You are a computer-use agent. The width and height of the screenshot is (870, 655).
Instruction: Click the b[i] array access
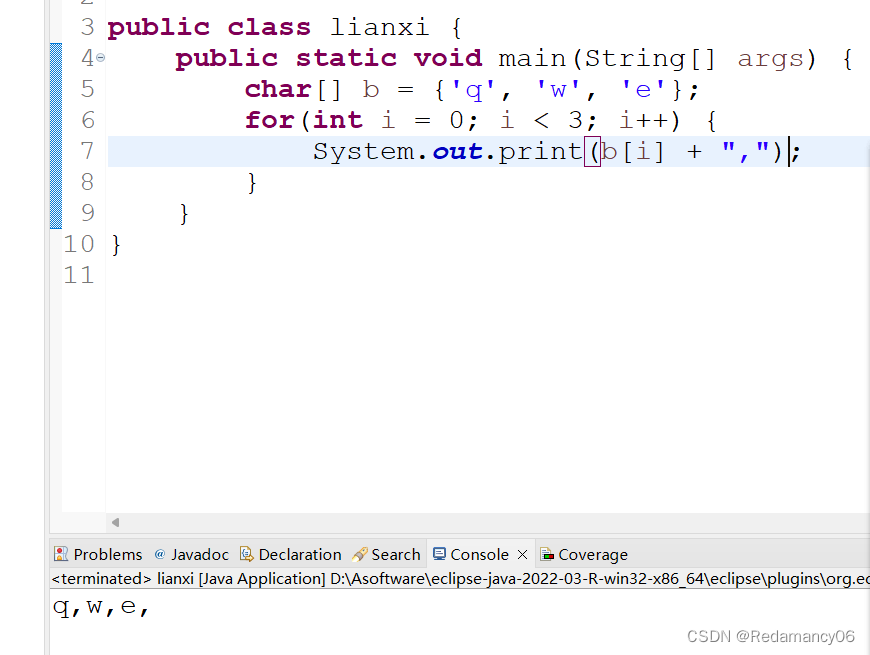(632, 151)
